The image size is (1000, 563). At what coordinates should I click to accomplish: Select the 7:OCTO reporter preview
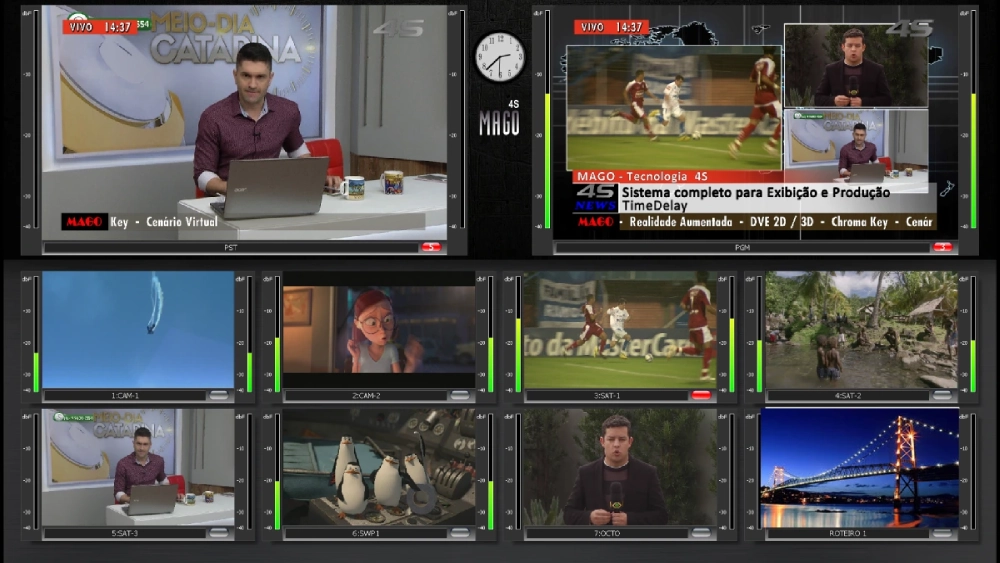coord(620,467)
